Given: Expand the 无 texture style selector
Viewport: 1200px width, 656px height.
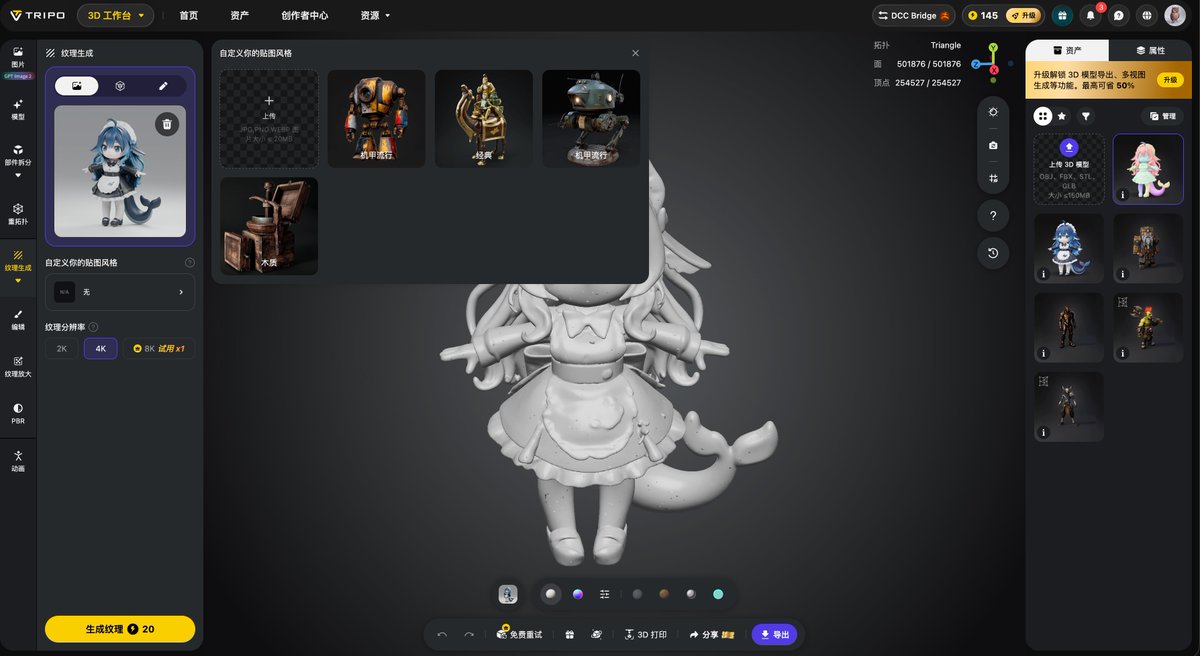Looking at the screenshot, I should [x=120, y=292].
